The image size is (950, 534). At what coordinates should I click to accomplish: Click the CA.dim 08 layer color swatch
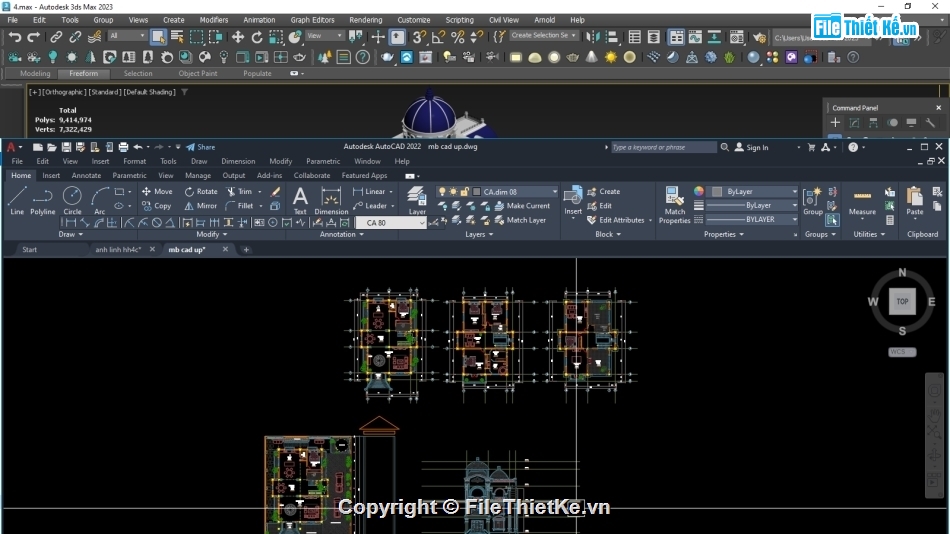476,192
